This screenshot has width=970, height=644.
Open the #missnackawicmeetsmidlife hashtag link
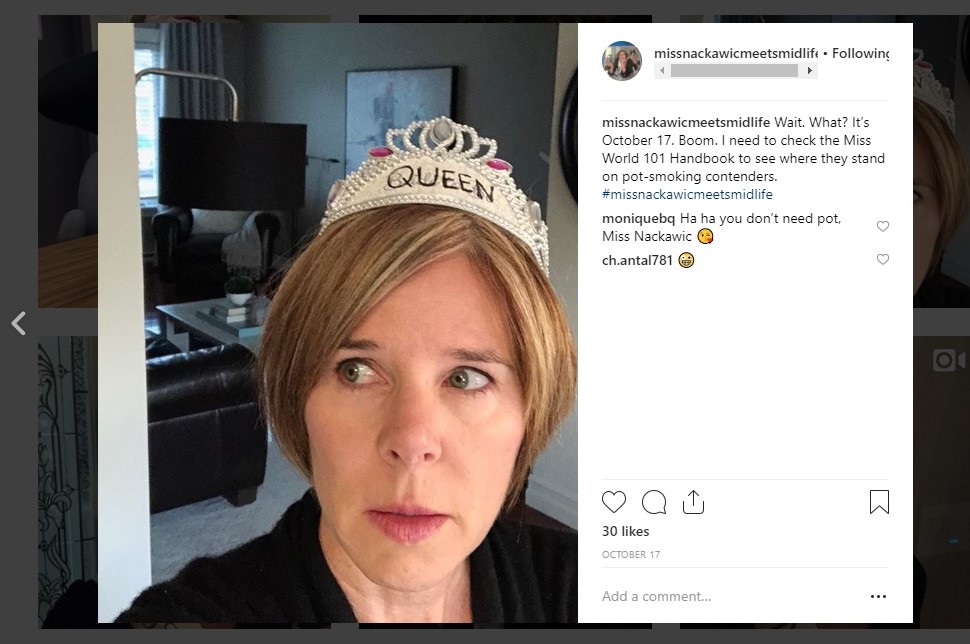coord(687,194)
